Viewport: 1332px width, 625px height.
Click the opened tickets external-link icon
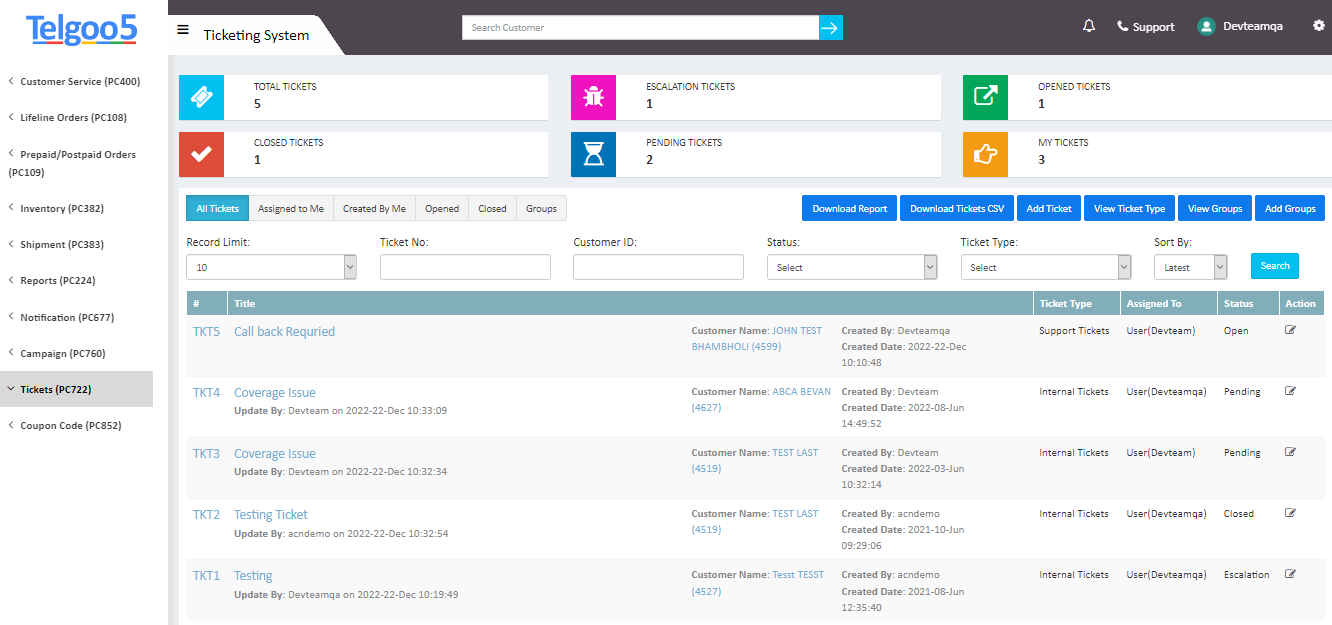point(987,97)
